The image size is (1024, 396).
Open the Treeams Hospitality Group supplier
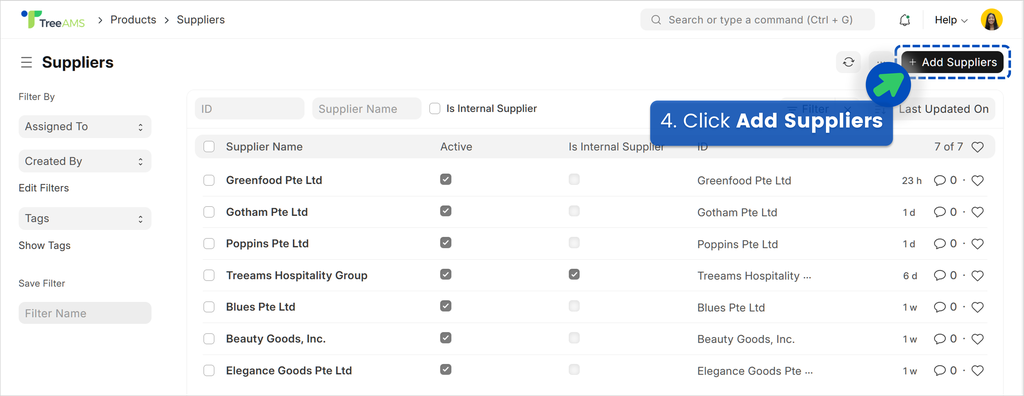pyautogui.click(x=296, y=276)
